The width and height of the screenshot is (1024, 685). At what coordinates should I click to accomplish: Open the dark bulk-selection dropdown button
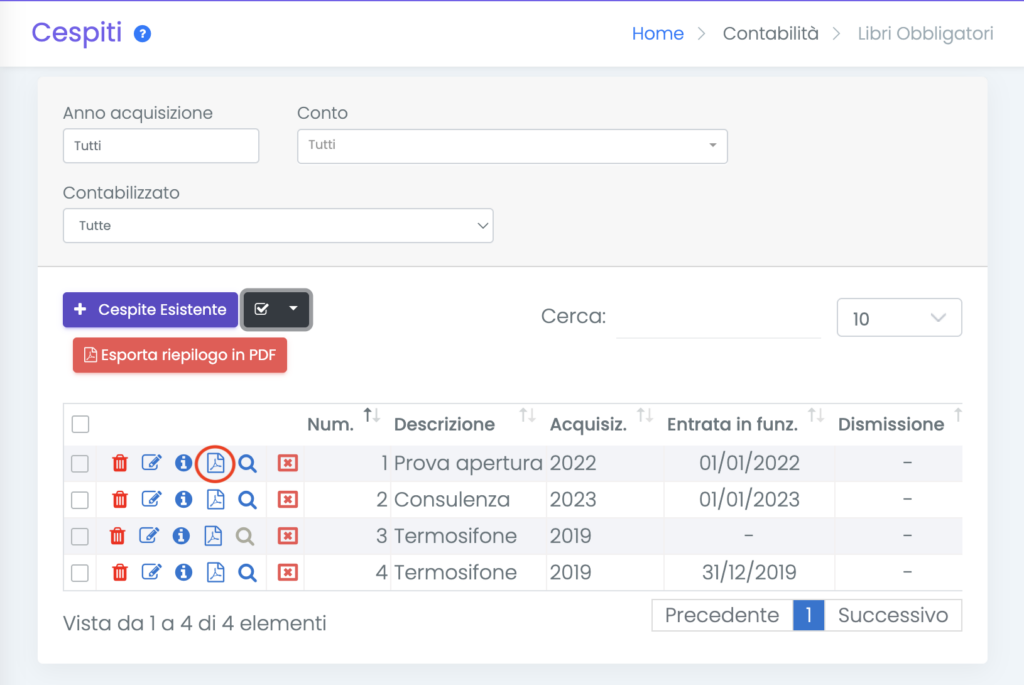(x=277, y=310)
